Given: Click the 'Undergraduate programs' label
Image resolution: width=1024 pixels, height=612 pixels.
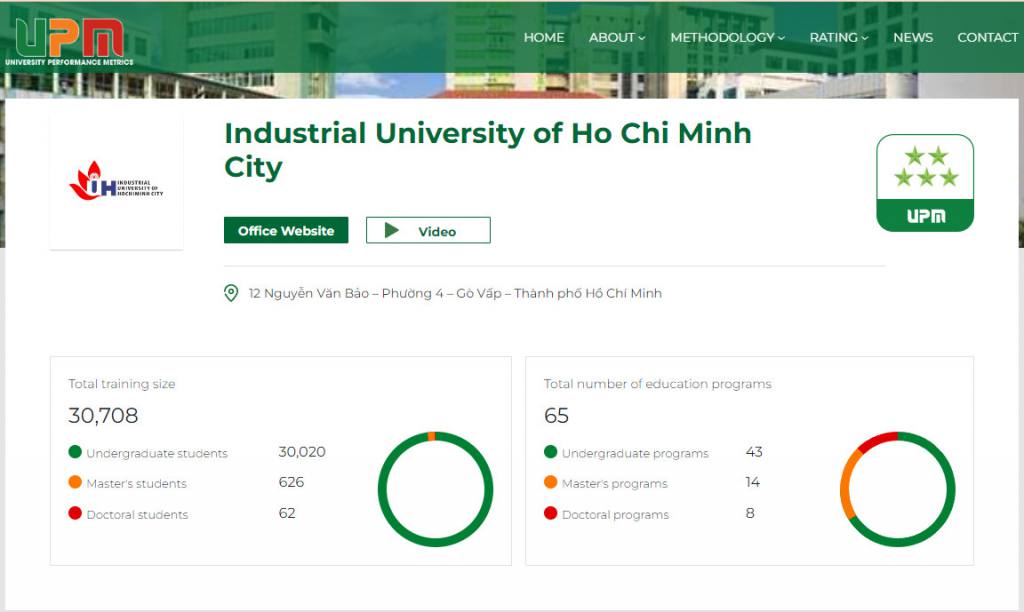Looking at the screenshot, I should coord(635,453).
